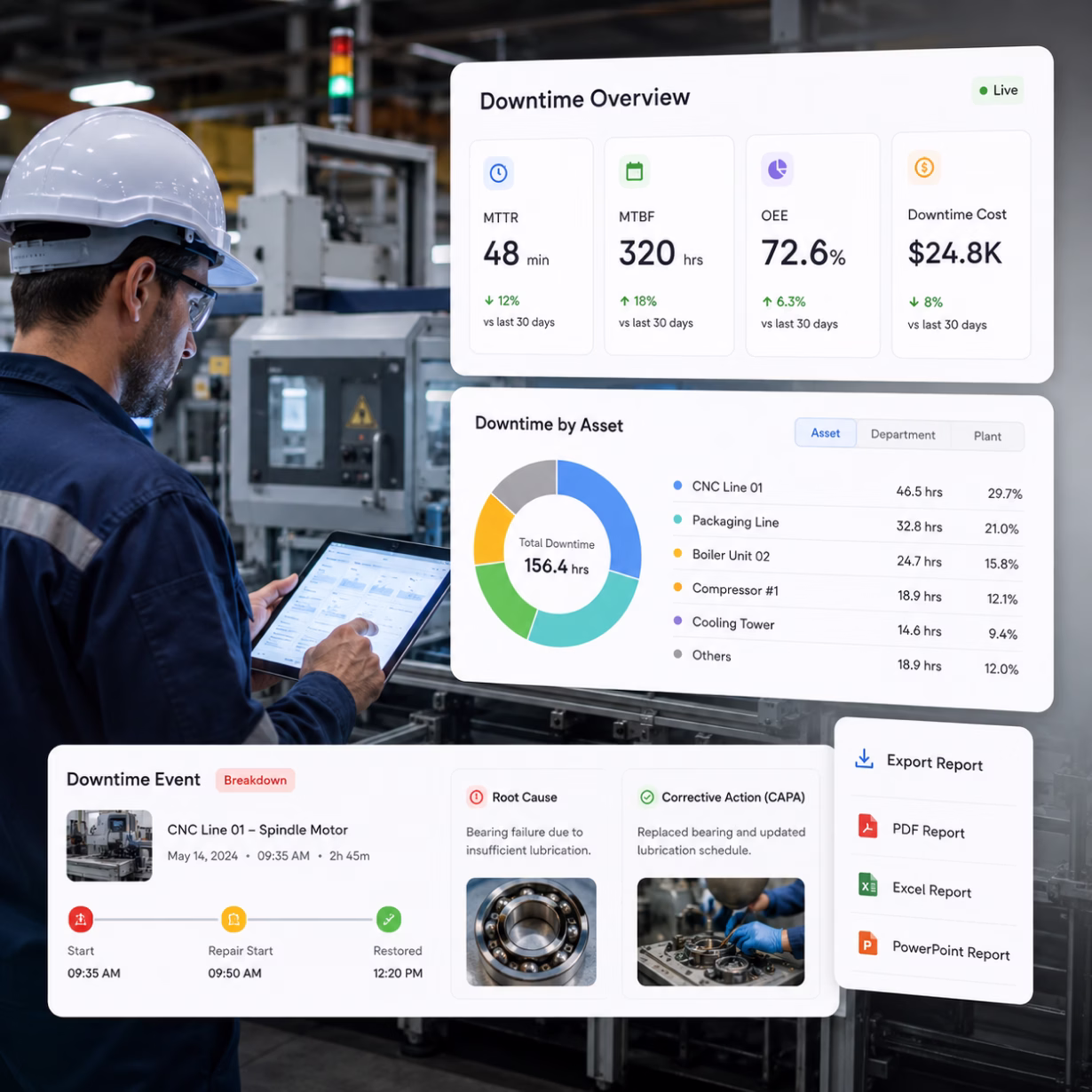Click the '29.7%' percentage value
1092x1092 pixels.
pos(1004,494)
